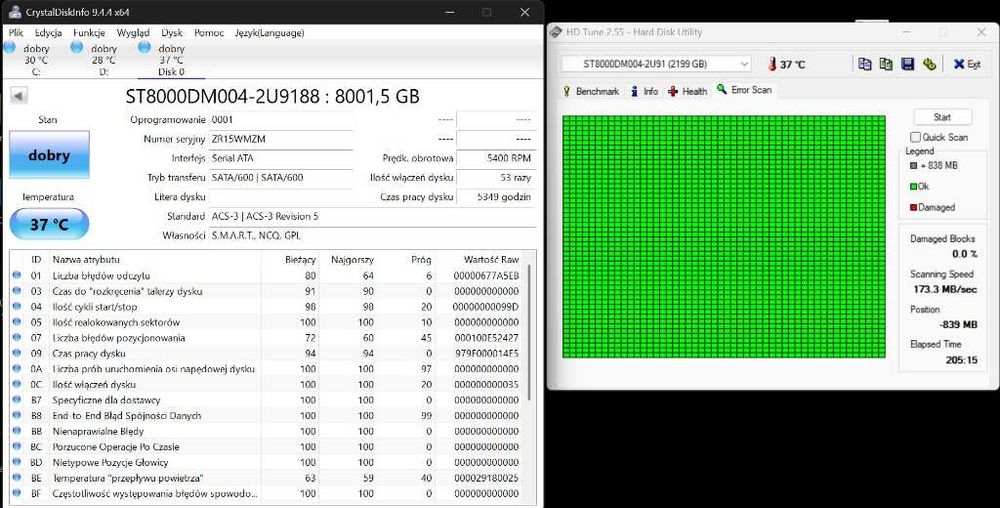Click the green Ok legend swatch

click(x=913, y=186)
